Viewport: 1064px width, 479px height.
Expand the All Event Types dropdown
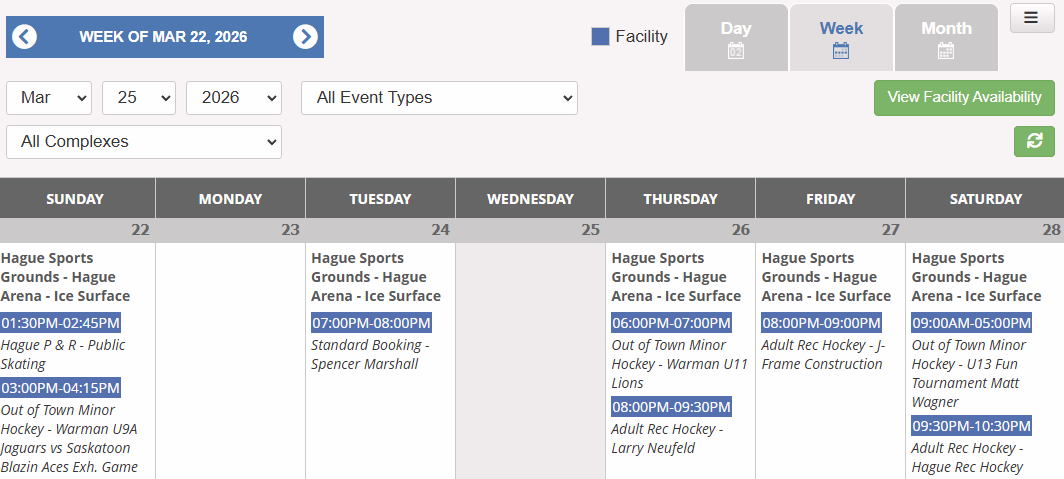coord(439,98)
